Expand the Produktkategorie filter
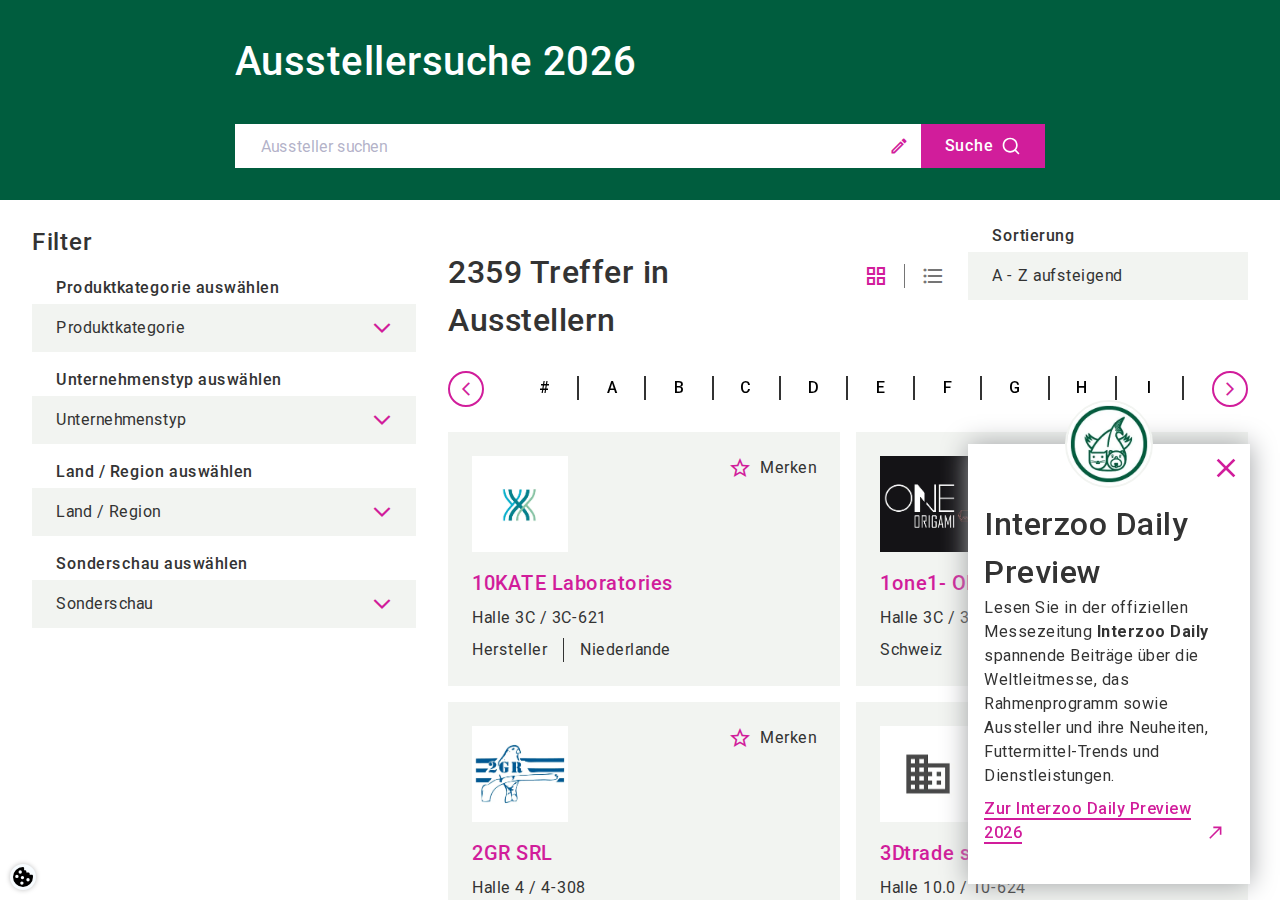 click(x=223, y=328)
